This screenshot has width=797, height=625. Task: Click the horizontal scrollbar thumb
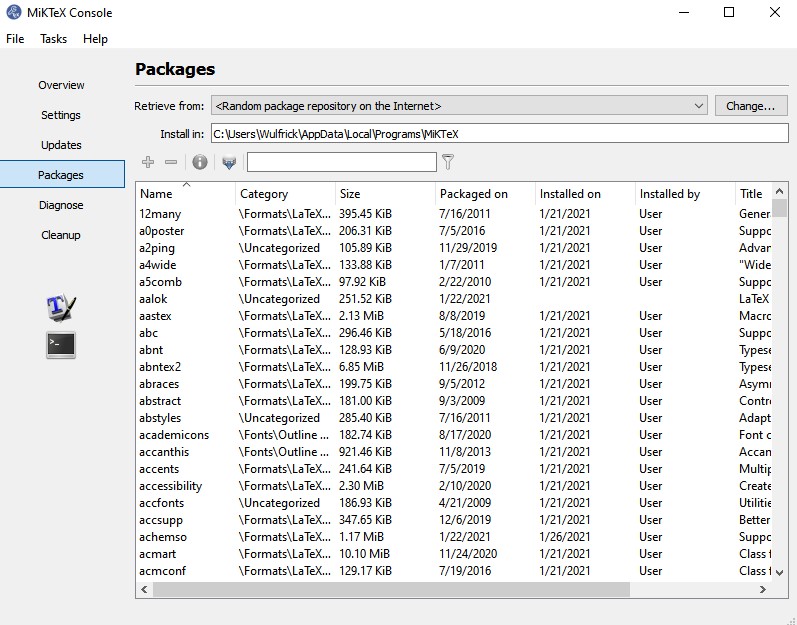tap(391, 589)
